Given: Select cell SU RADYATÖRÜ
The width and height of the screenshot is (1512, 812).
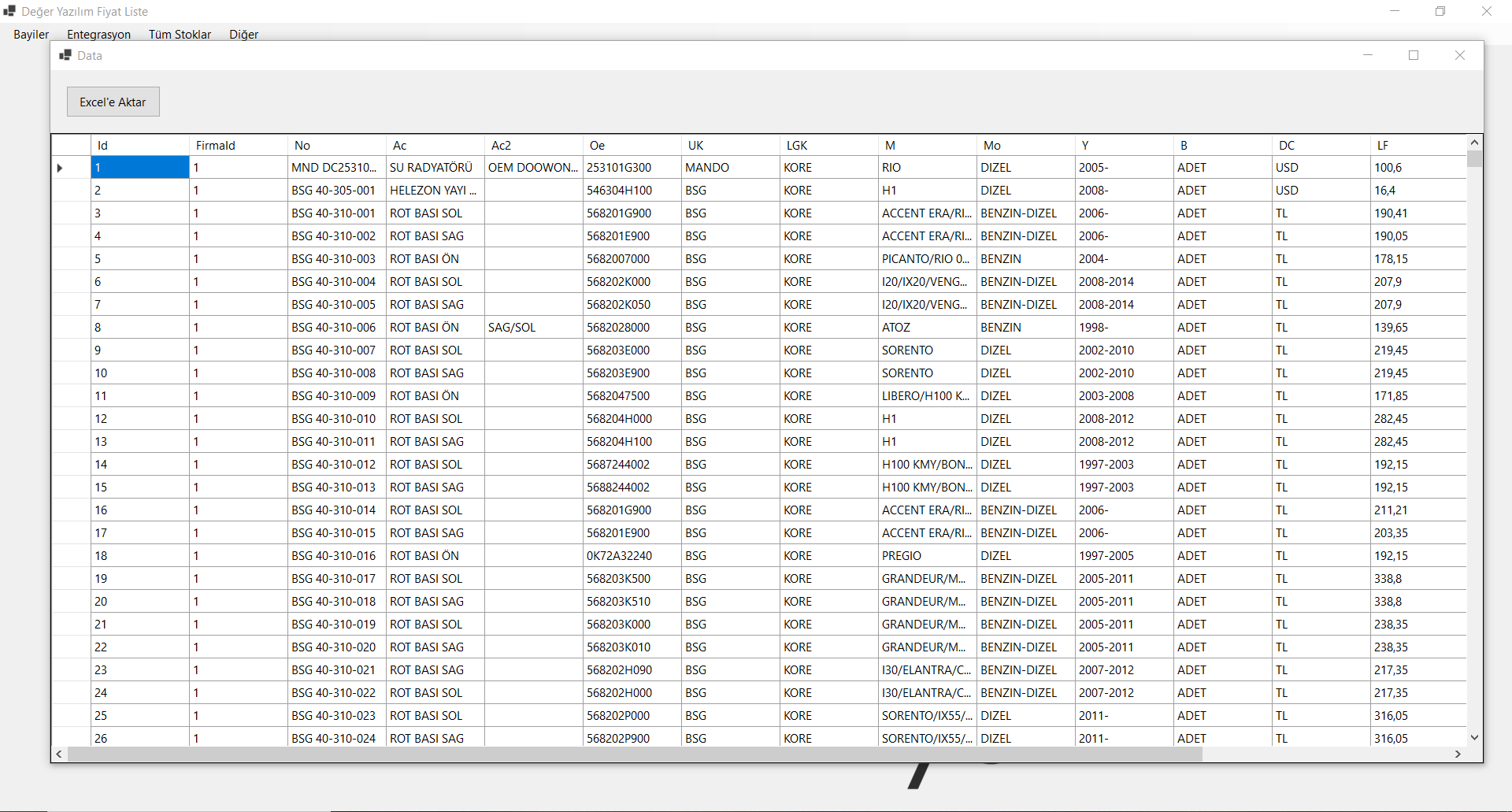Looking at the screenshot, I should pos(435,167).
